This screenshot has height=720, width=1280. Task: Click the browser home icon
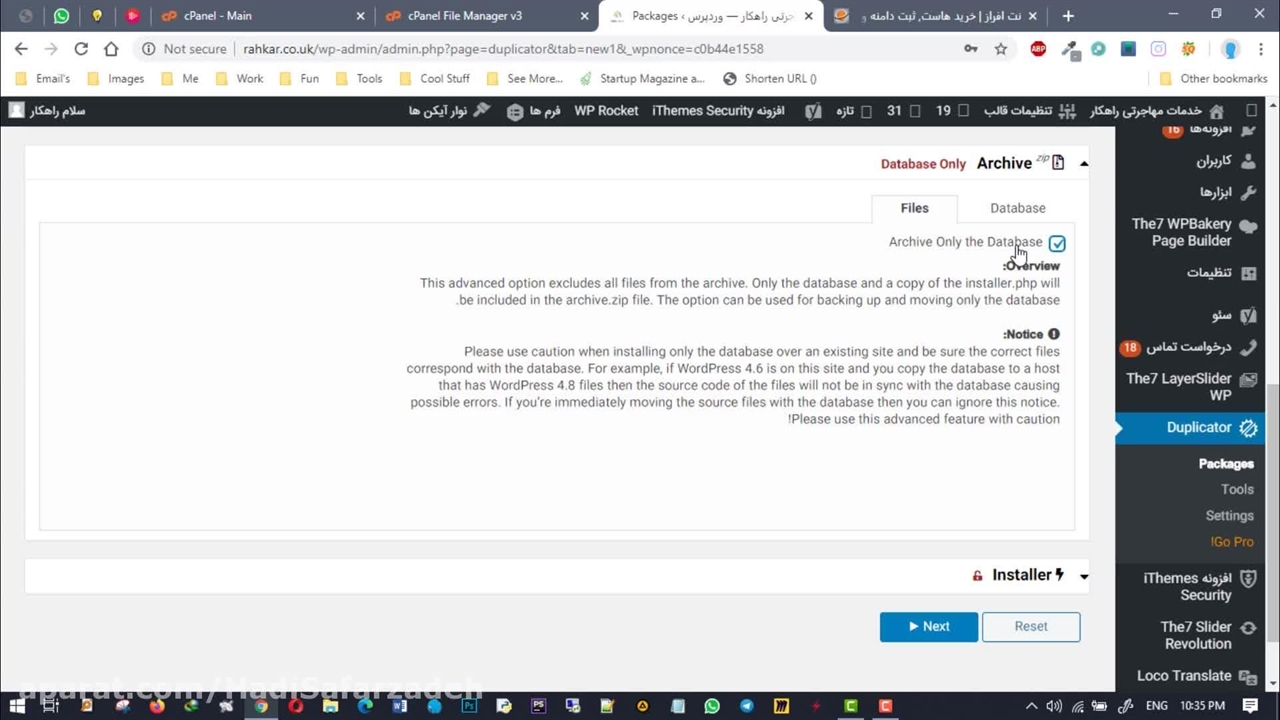coord(111,49)
